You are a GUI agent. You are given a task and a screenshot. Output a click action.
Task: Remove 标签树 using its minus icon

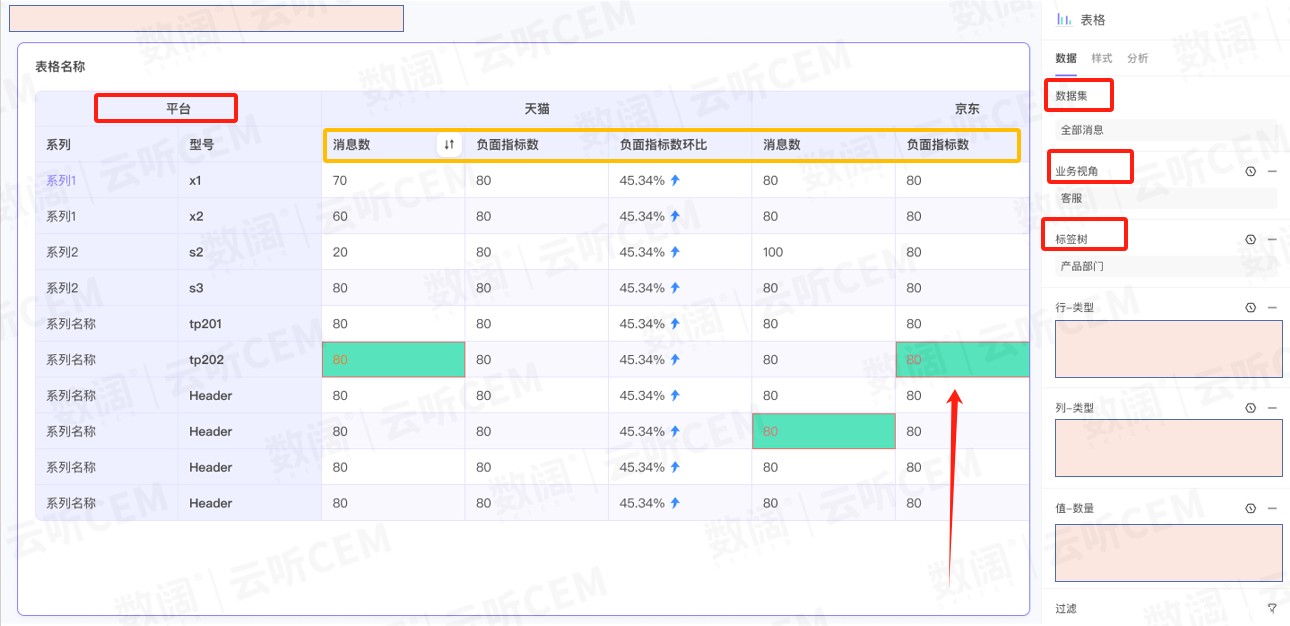coord(1272,240)
